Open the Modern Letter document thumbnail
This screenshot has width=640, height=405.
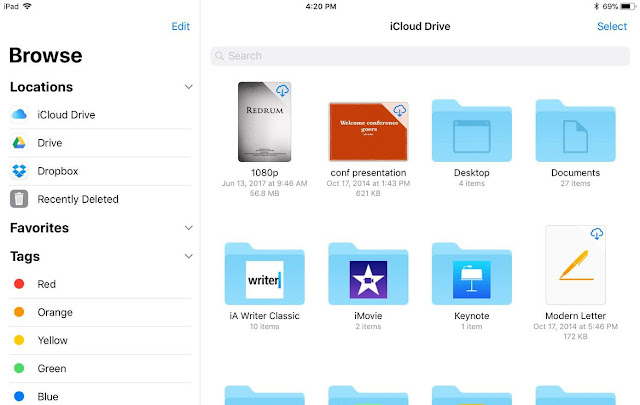pyautogui.click(x=575, y=265)
